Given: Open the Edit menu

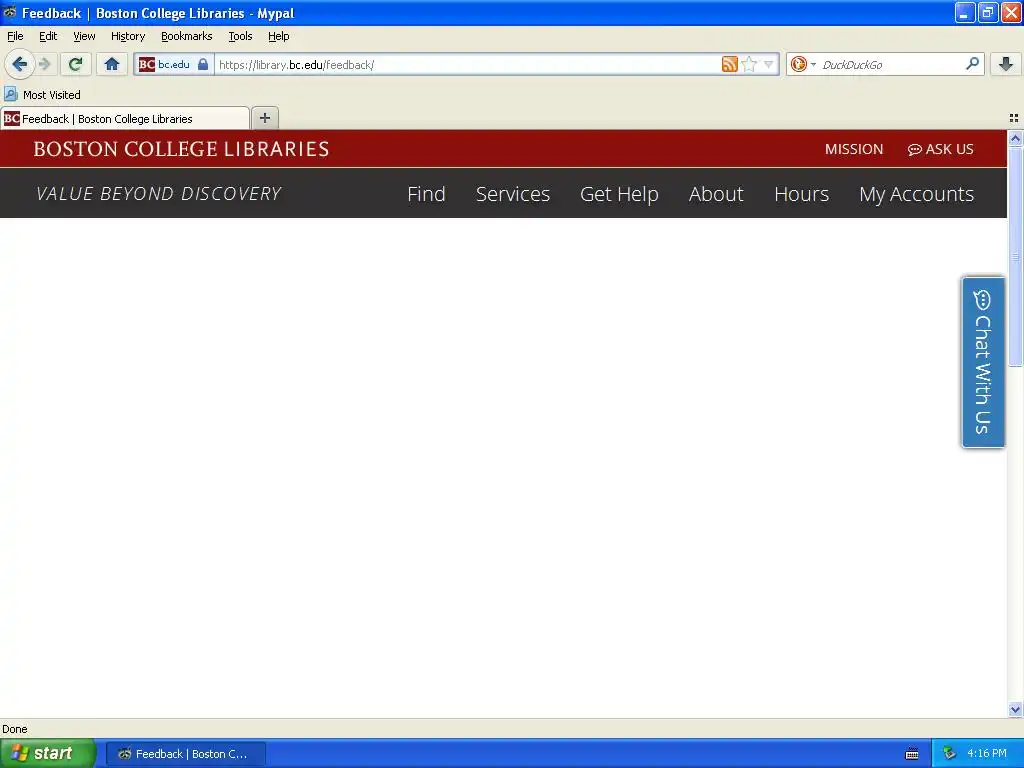Looking at the screenshot, I should [48, 36].
